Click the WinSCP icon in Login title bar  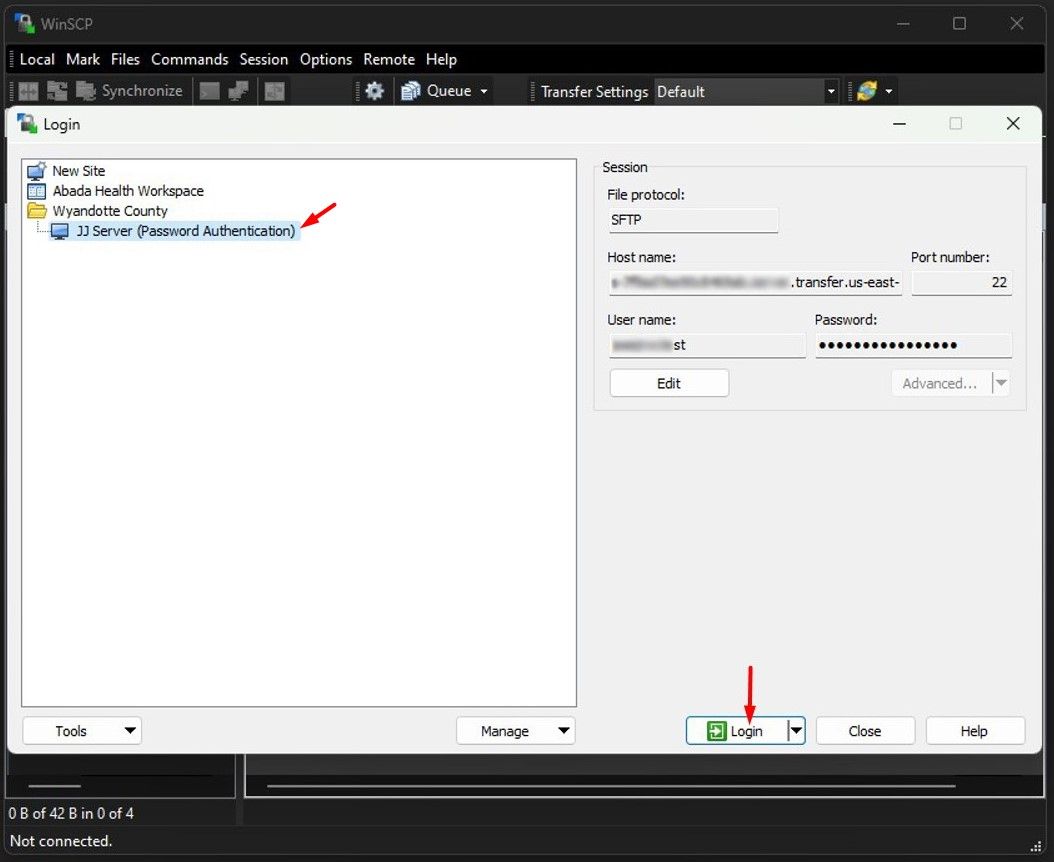pos(28,124)
